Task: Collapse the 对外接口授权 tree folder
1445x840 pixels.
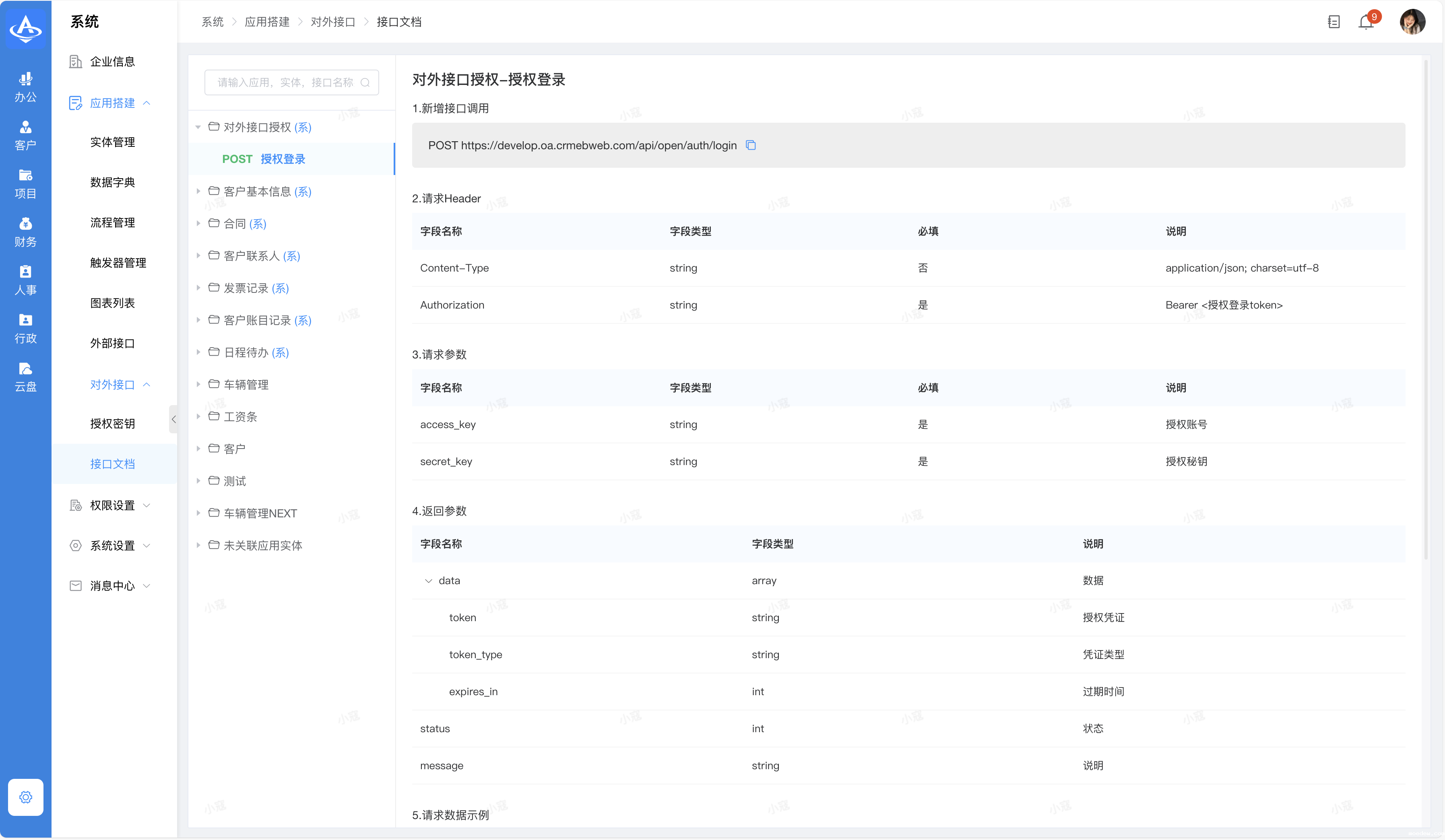Action: (198, 127)
